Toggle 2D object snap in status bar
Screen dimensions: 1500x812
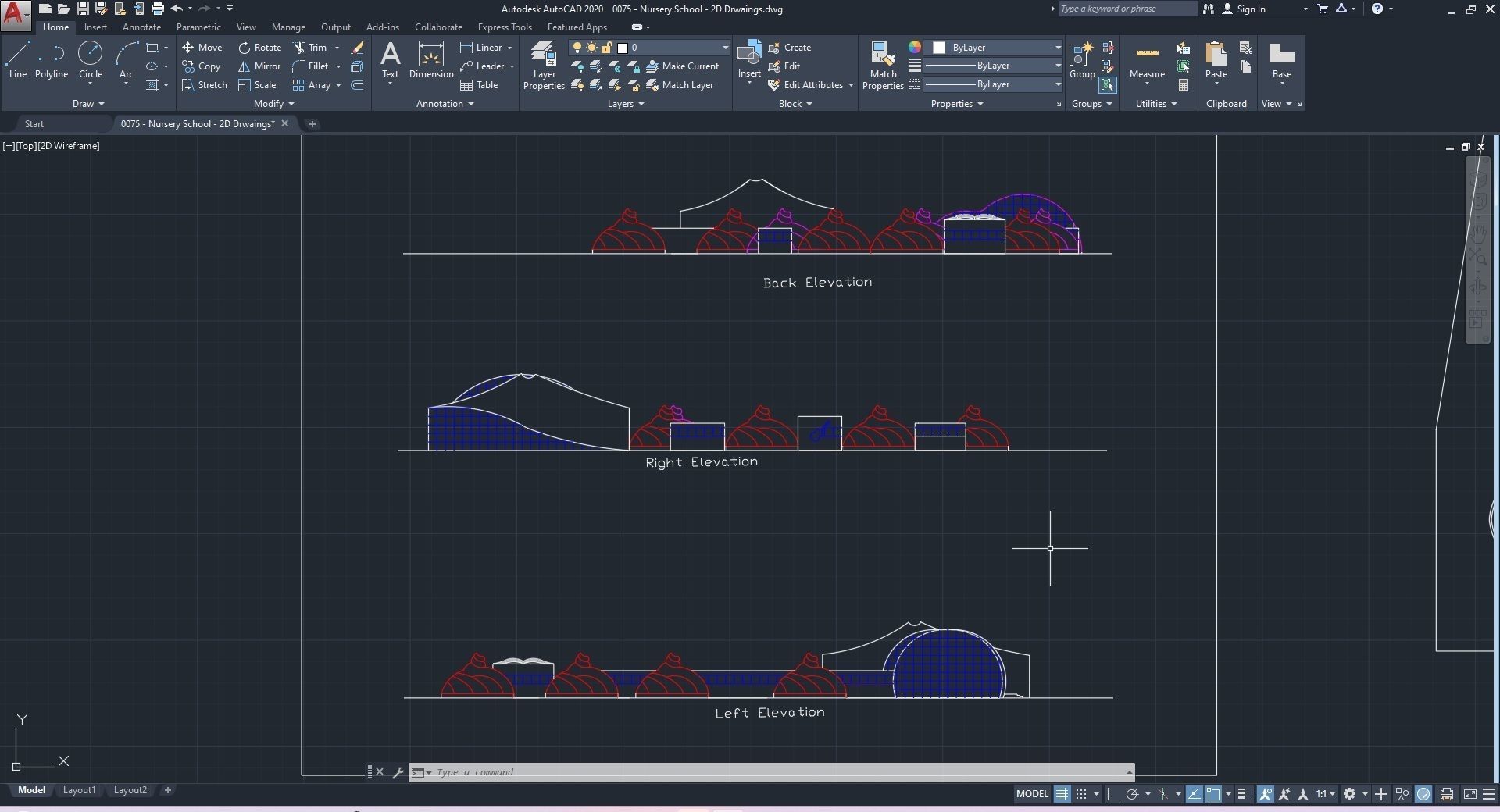[1213, 794]
